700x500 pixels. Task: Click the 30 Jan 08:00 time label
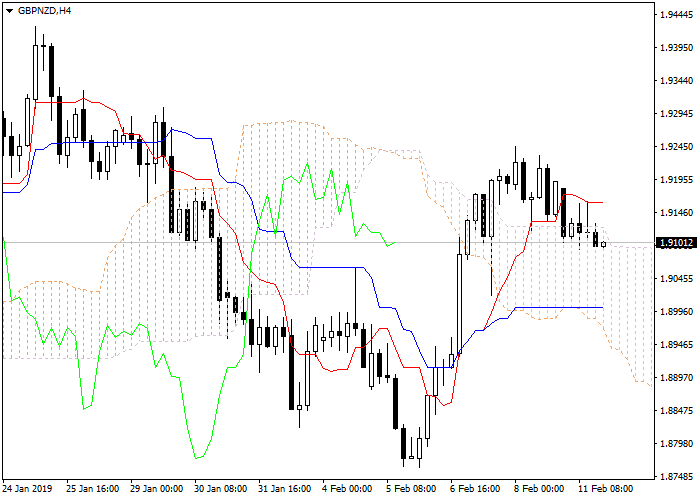pos(221,489)
